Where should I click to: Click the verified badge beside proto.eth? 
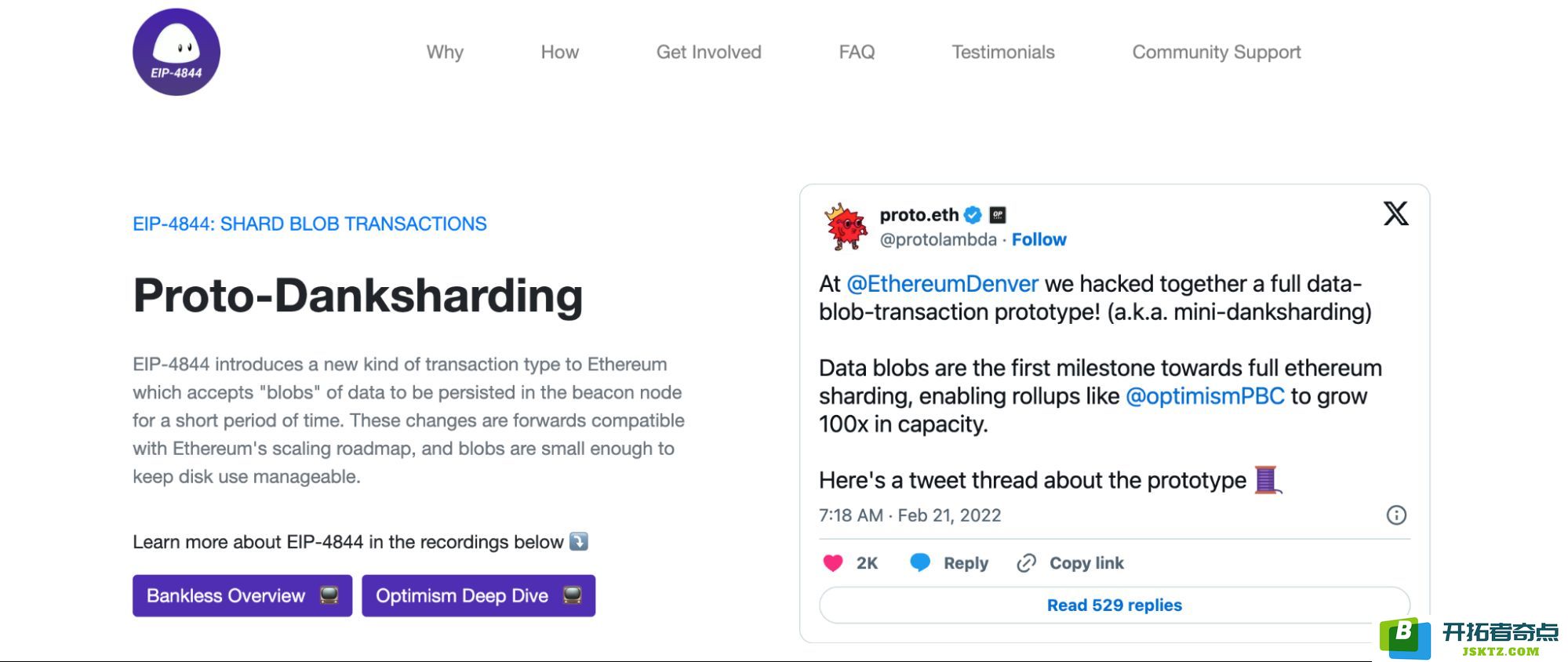[973, 215]
